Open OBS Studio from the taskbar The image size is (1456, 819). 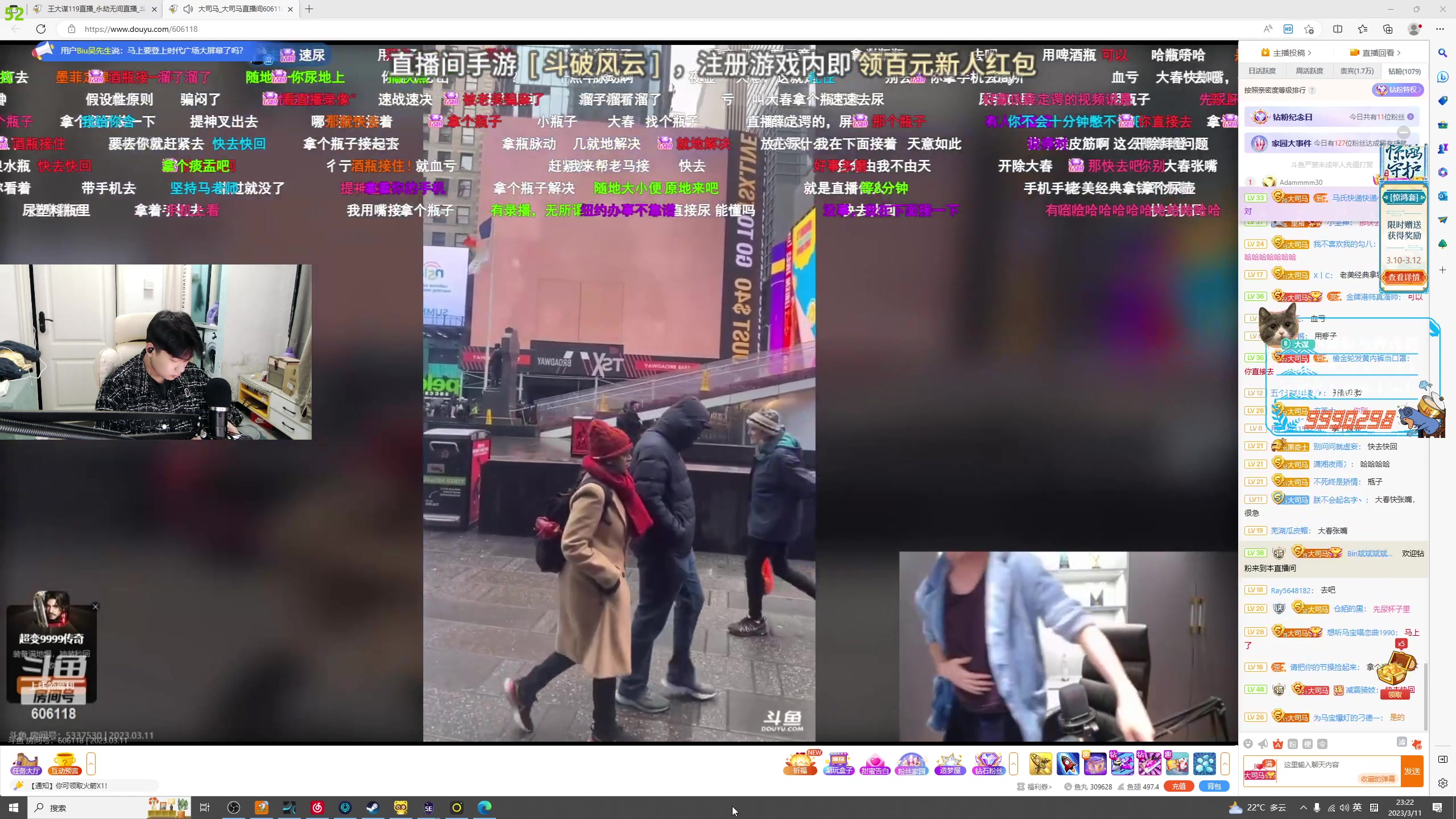[234, 807]
